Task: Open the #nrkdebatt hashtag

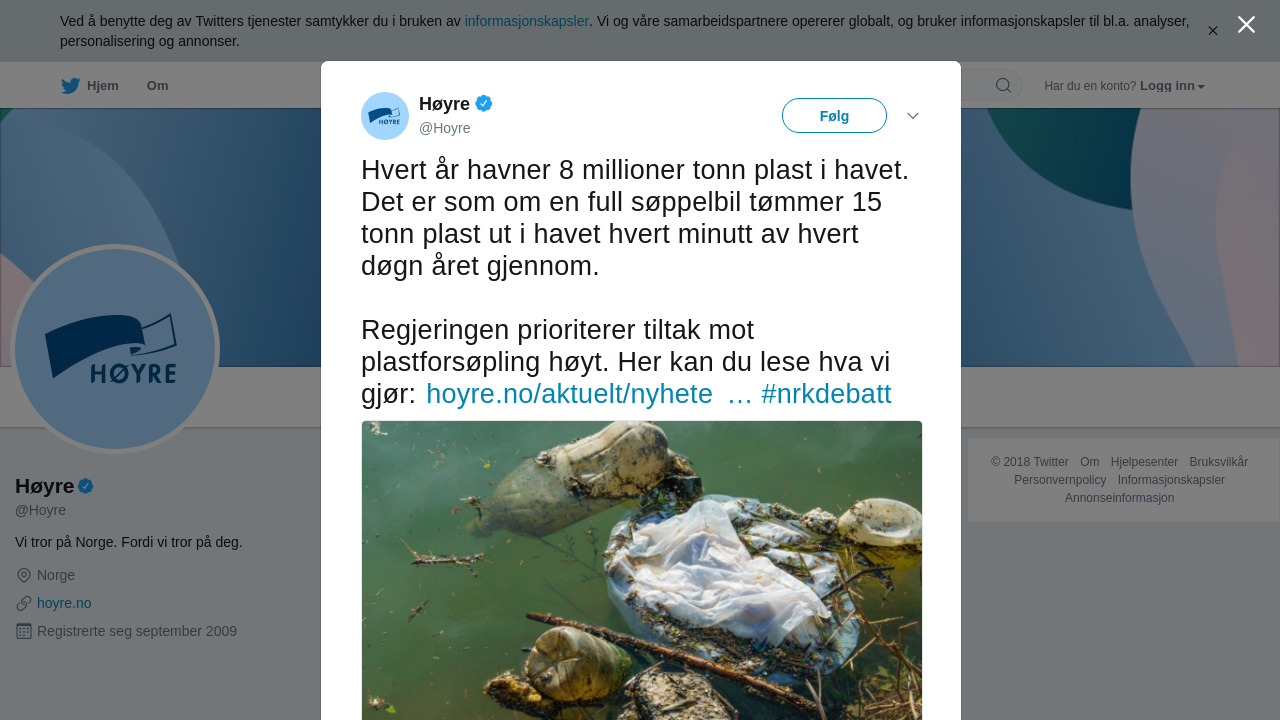Action: [826, 394]
